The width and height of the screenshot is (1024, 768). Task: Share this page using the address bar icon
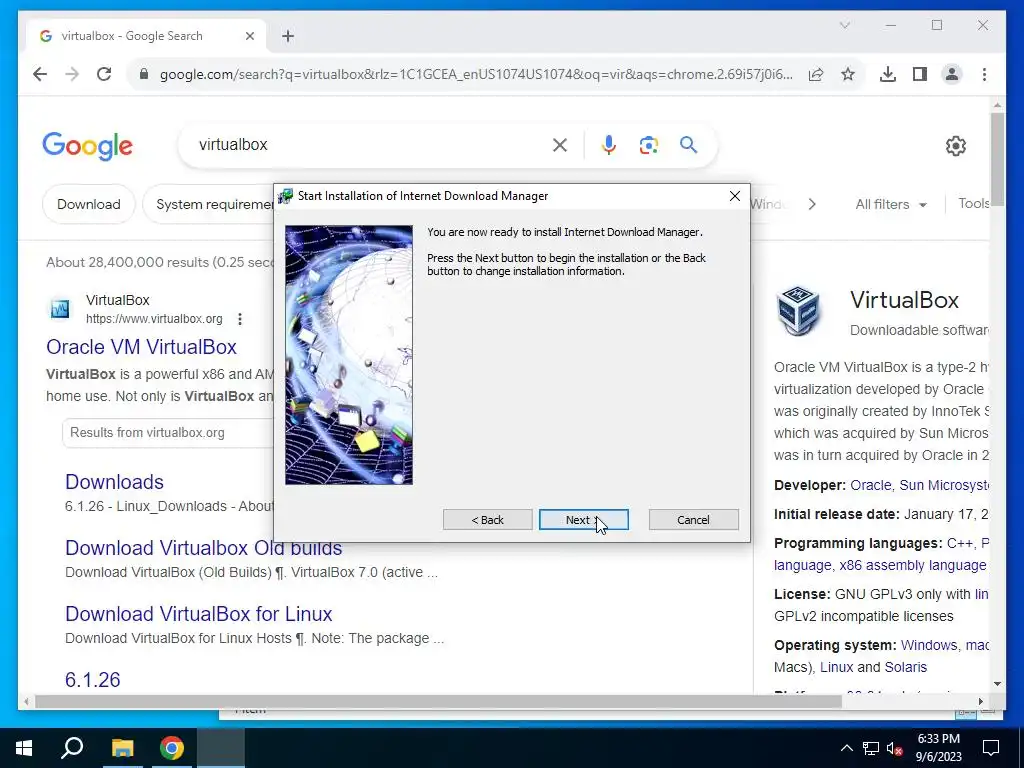click(x=816, y=74)
